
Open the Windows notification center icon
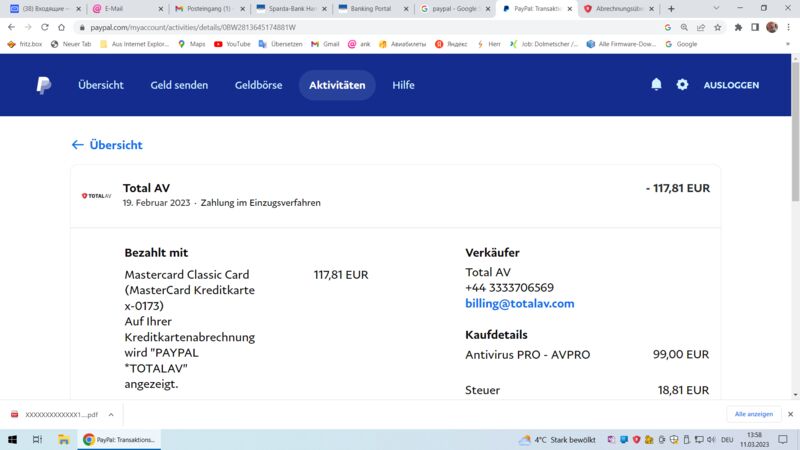[783, 440]
